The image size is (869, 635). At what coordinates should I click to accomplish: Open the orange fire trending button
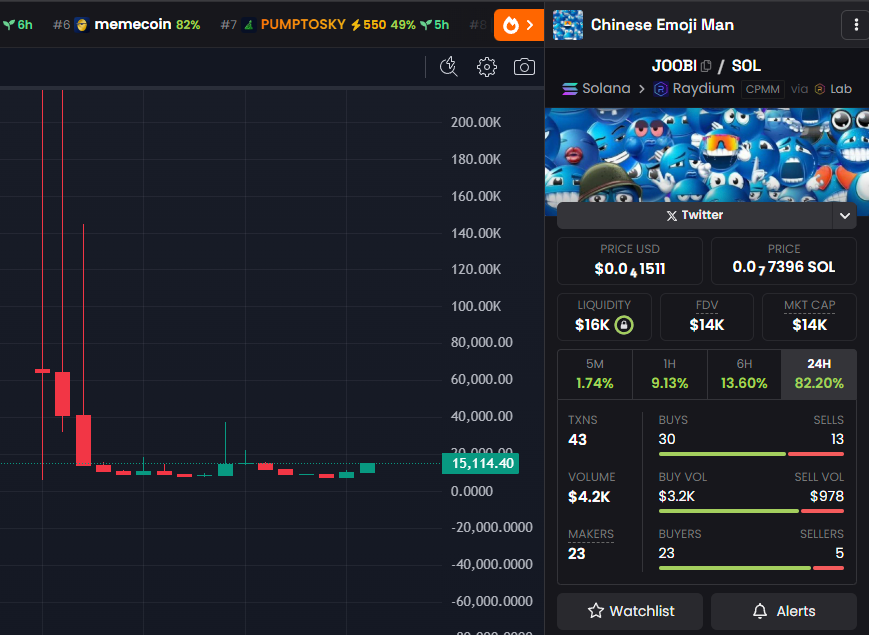coord(519,25)
